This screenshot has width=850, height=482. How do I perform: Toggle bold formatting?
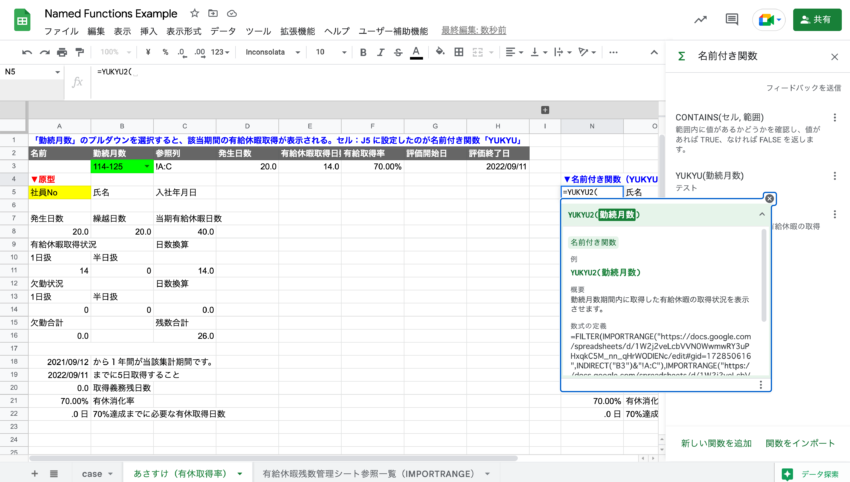pos(363,52)
